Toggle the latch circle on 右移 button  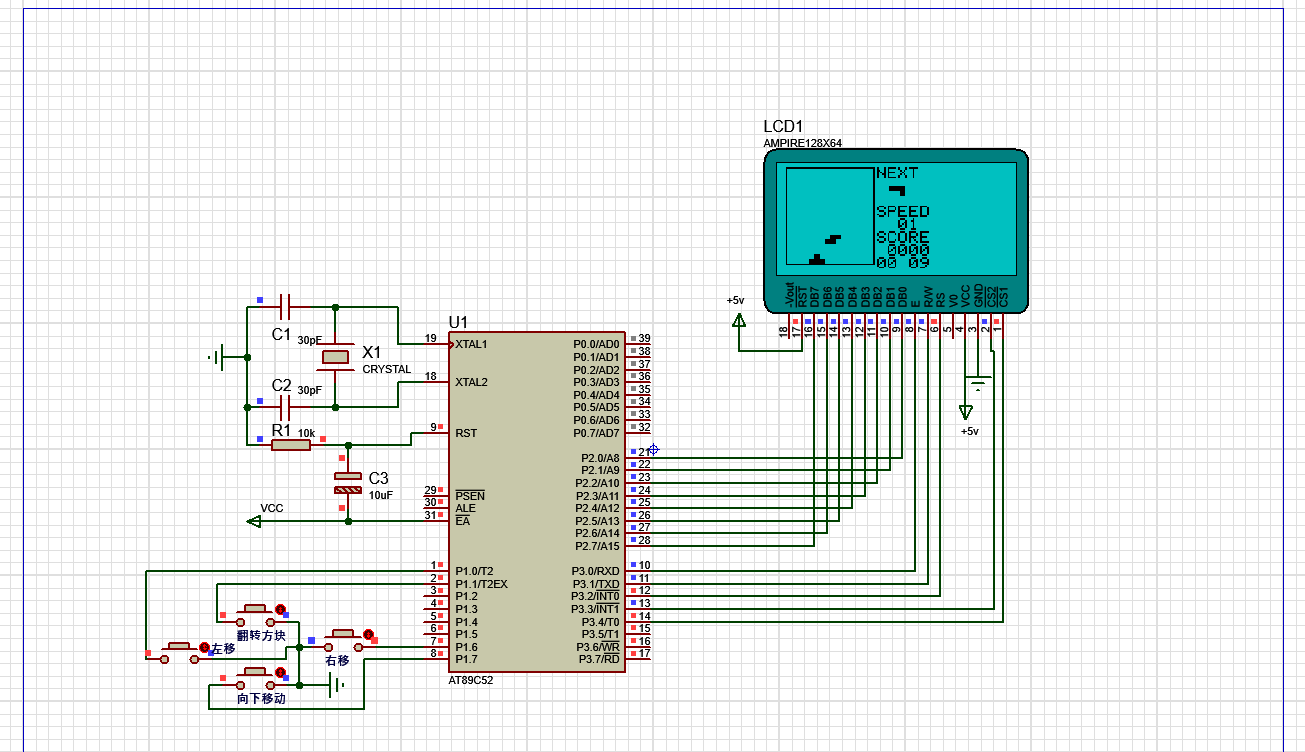[368, 635]
